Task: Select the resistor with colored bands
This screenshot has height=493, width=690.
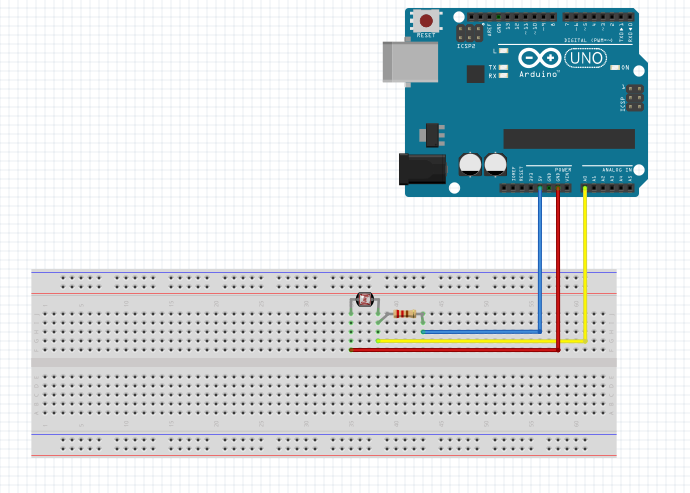Action: pos(404,314)
